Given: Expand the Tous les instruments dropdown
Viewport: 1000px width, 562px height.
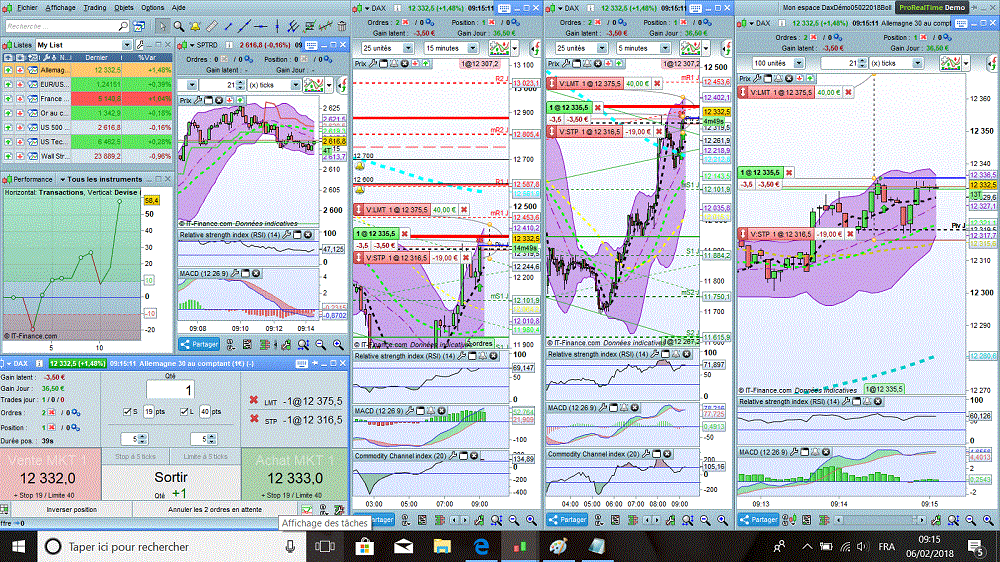Looking at the screenshot, I should [62, 179].
